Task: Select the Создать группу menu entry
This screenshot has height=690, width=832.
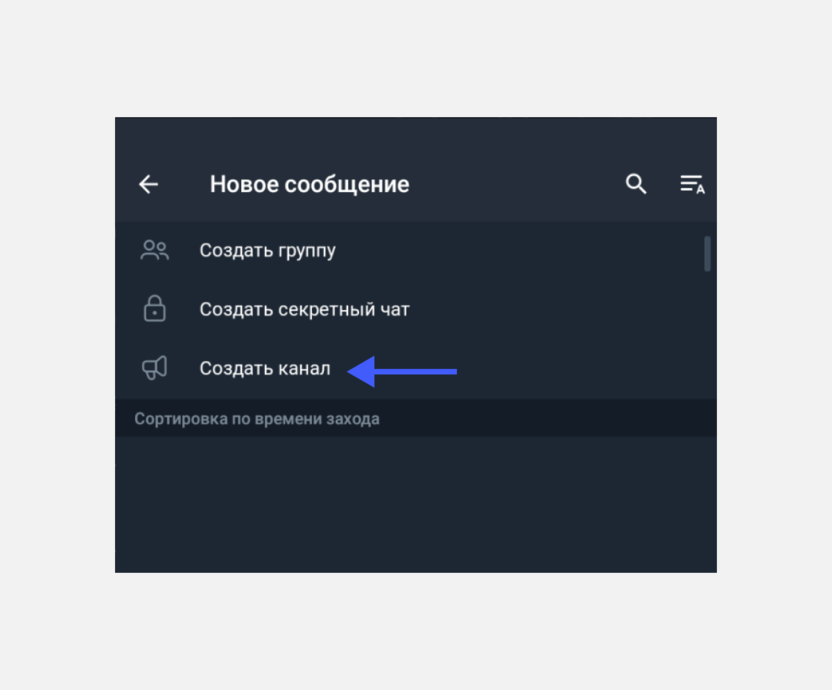Action: 268,249
